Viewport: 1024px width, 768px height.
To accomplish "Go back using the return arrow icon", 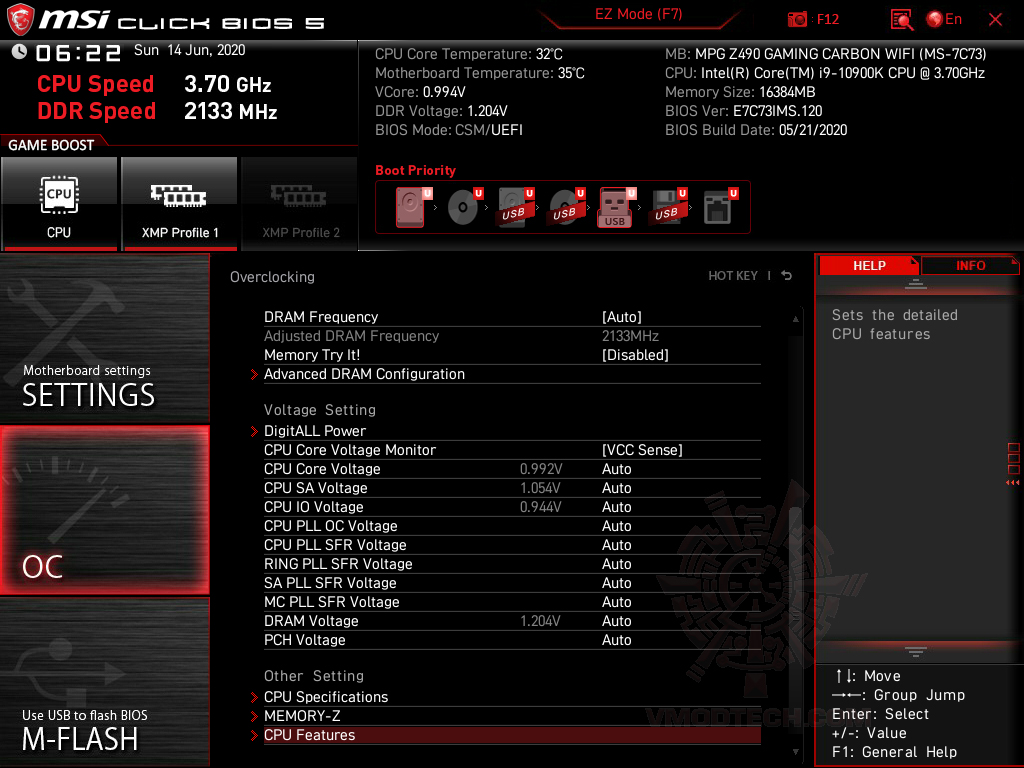I will (x=787, y=276).
